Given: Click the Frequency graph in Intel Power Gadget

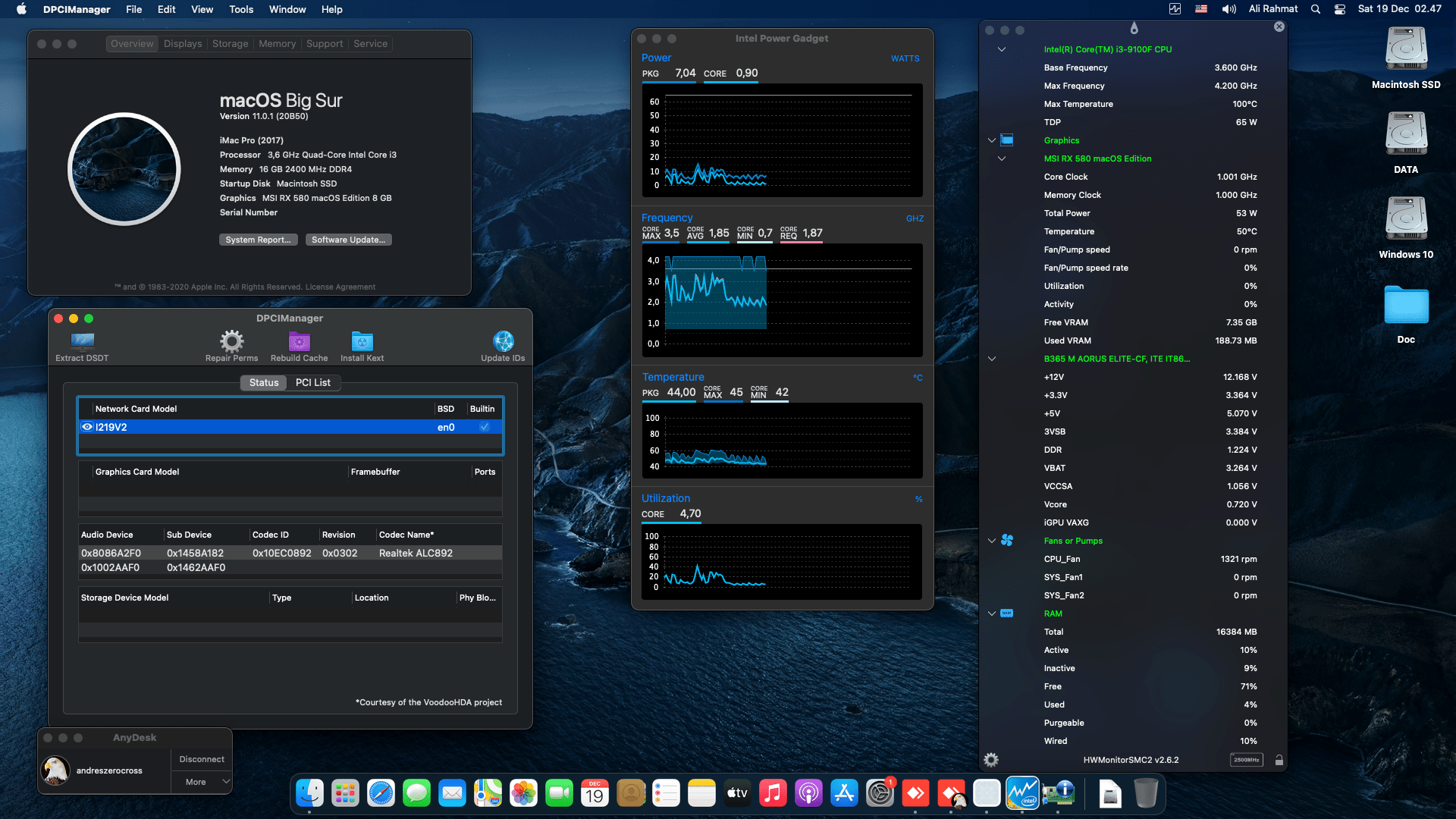Looking at the screenshot, I should (x=782, y=300).
